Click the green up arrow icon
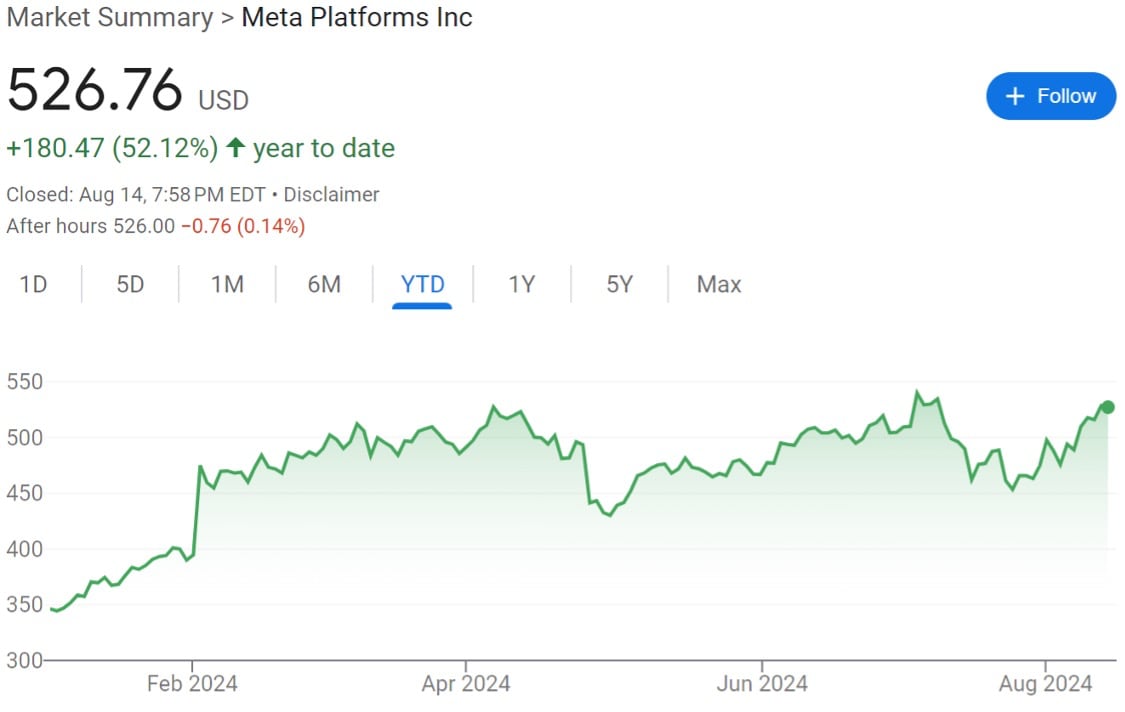1125x712 pixels. pos(236,149)
